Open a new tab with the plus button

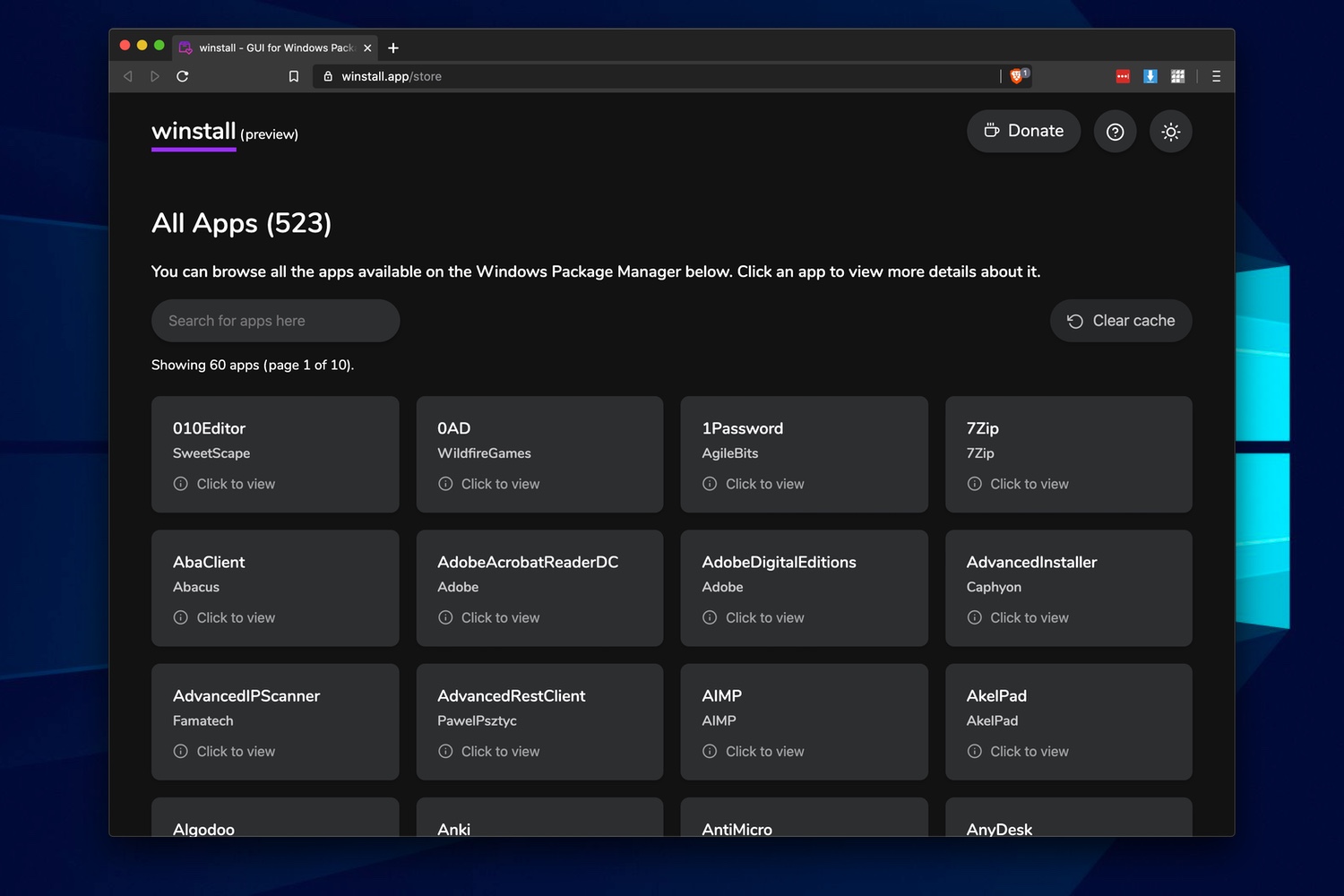(x=392, y=47)
